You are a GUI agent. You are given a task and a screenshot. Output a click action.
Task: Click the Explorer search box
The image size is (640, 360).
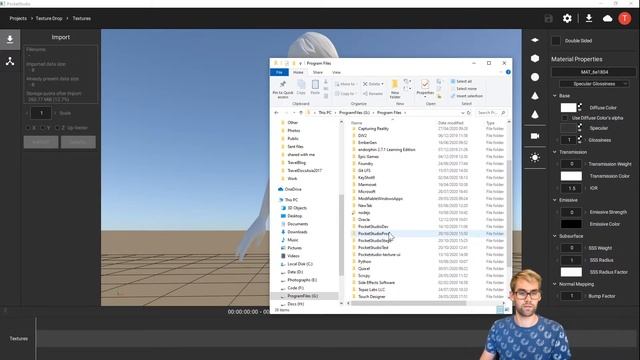pyautogui.click(x=491, y=113)
